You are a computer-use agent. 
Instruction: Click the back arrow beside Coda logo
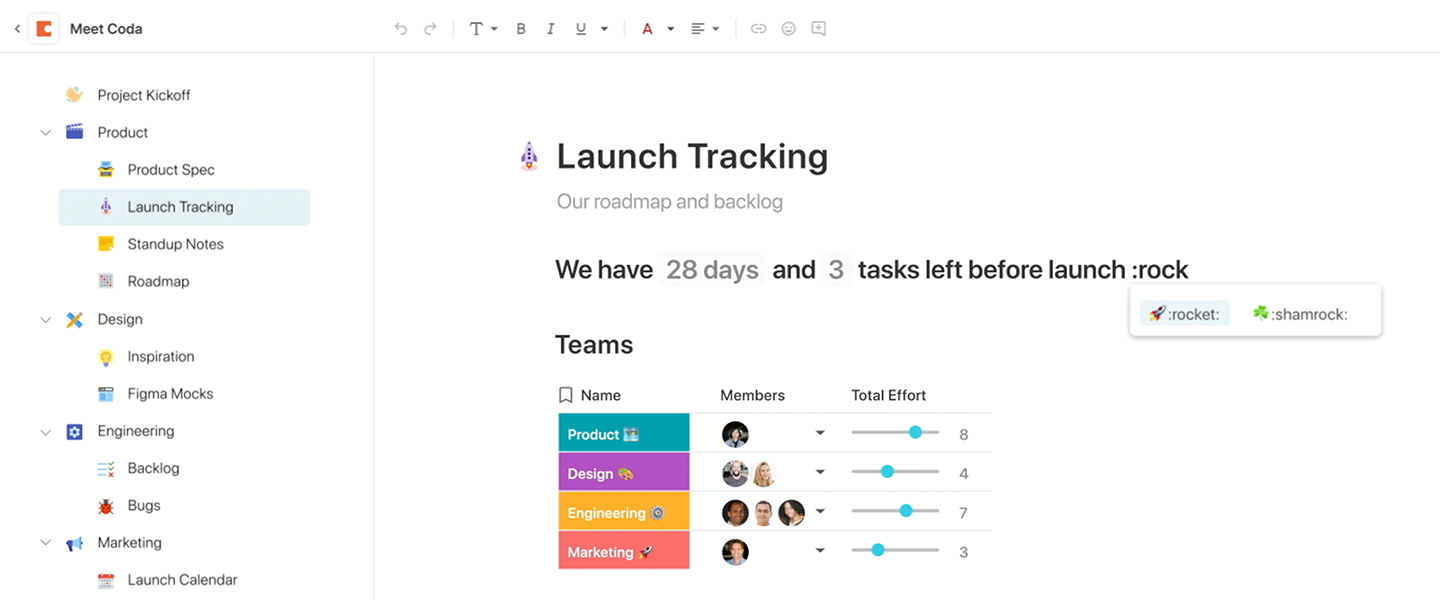point(17,29)
